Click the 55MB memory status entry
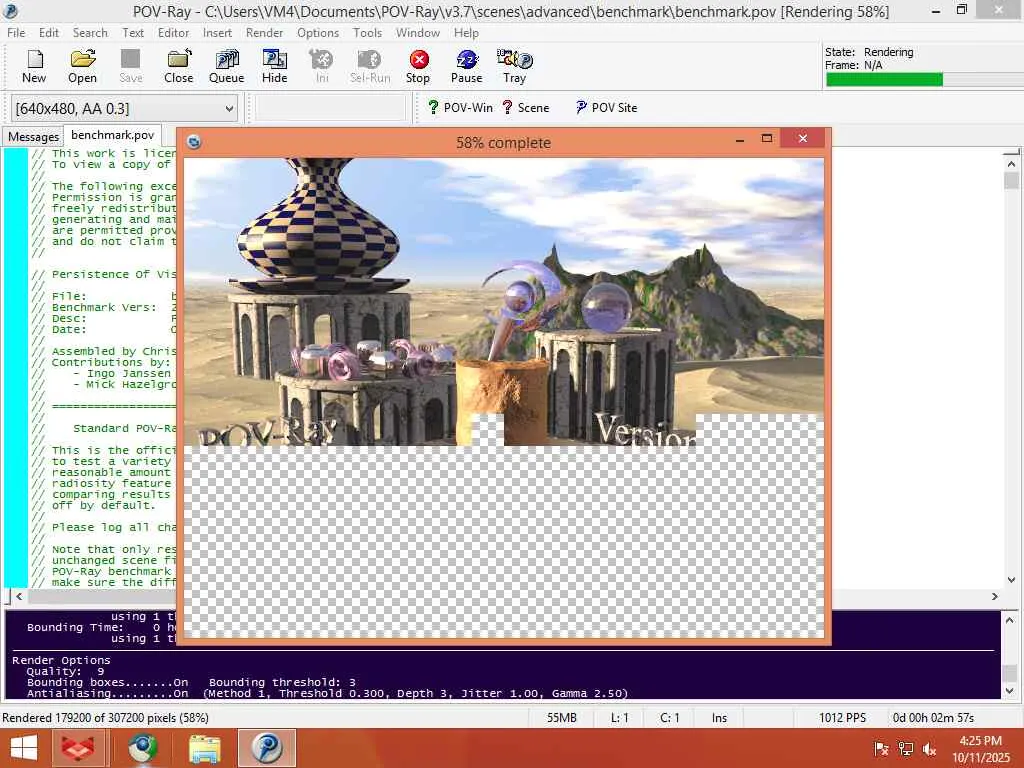Viewport: 1024px width, 768px height. coord(562,718)
